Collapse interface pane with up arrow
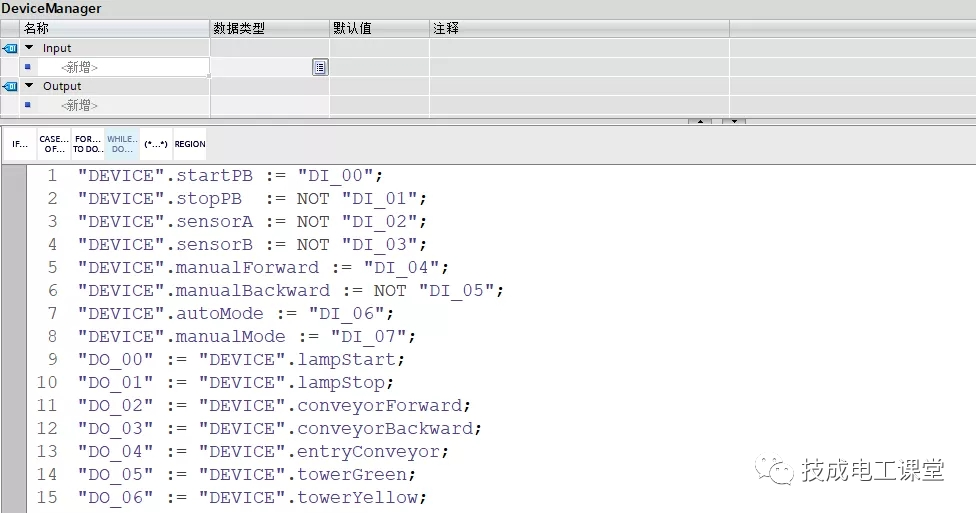976x513 pixels. click(x=700, y=121)
